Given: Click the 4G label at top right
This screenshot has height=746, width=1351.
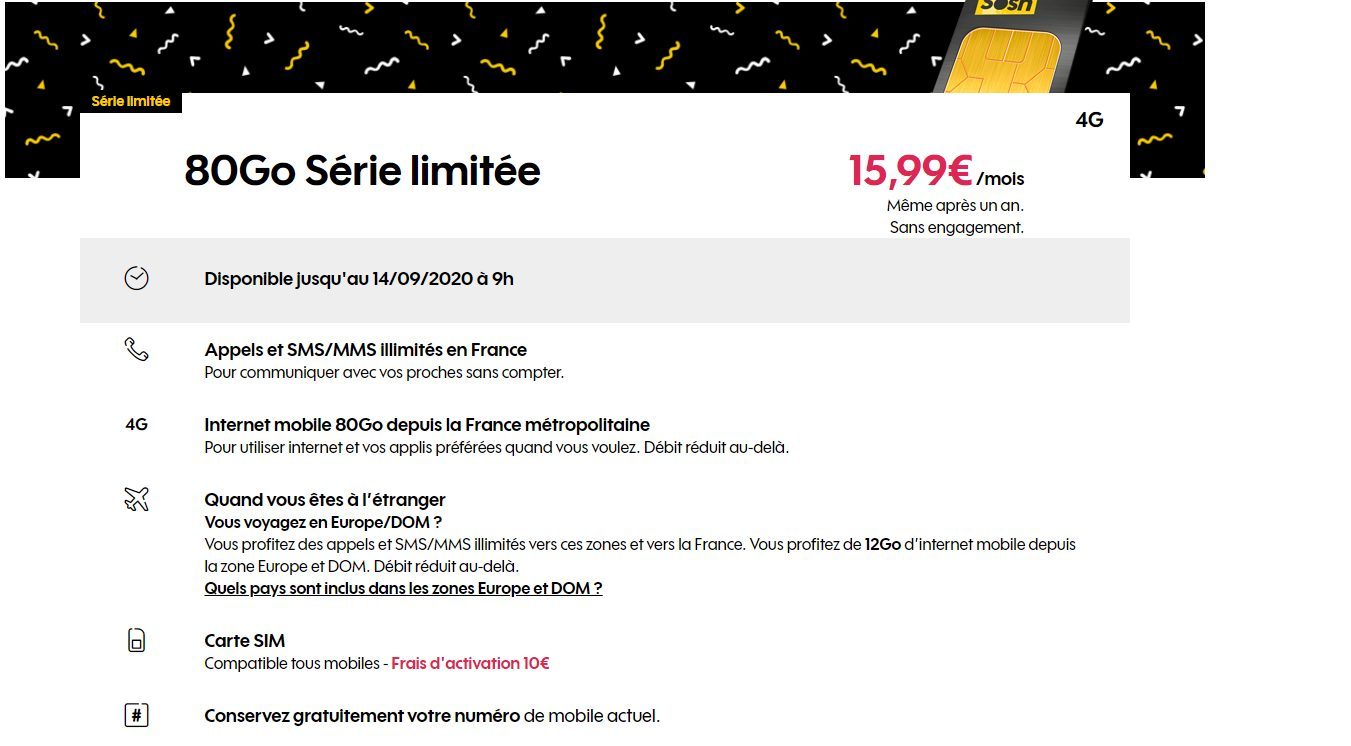Looking at the screenshot, I should pos(1089,120).
